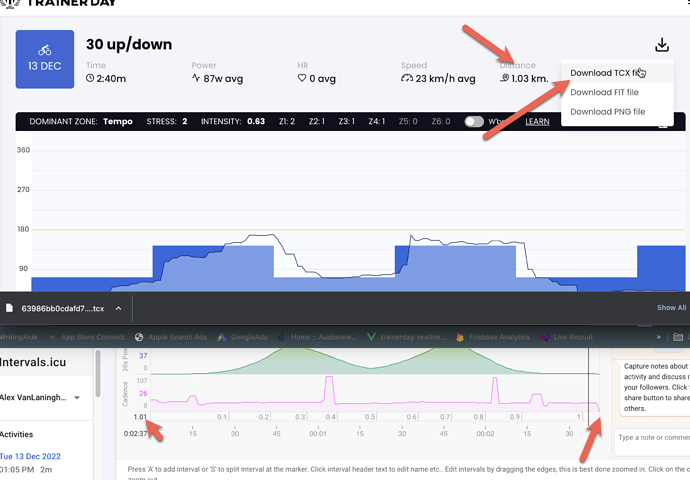Click the Z4: 1 zone entry
Screen dimensions: 690x480
point(377,121)
